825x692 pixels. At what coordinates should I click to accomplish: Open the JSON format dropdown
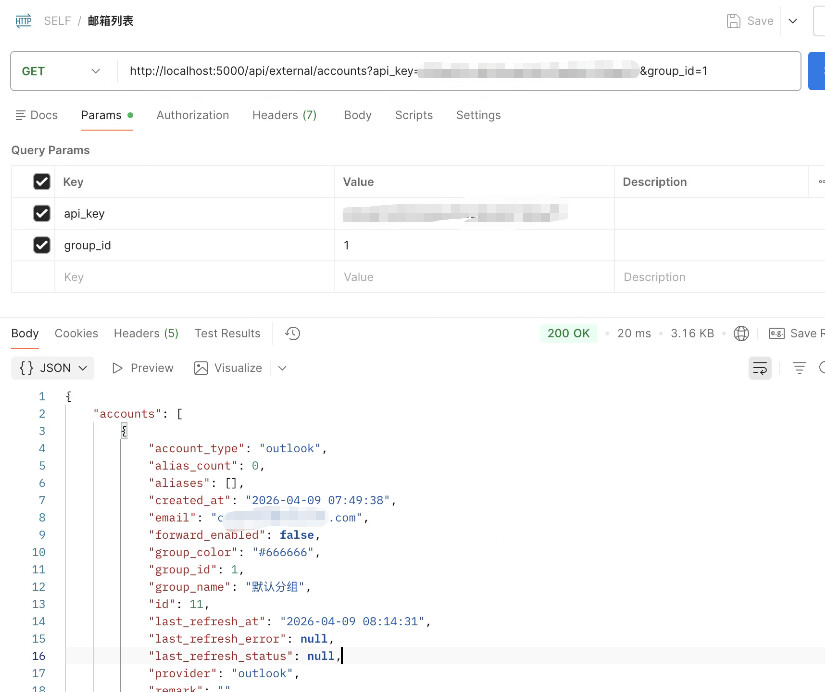pos(53,368)
